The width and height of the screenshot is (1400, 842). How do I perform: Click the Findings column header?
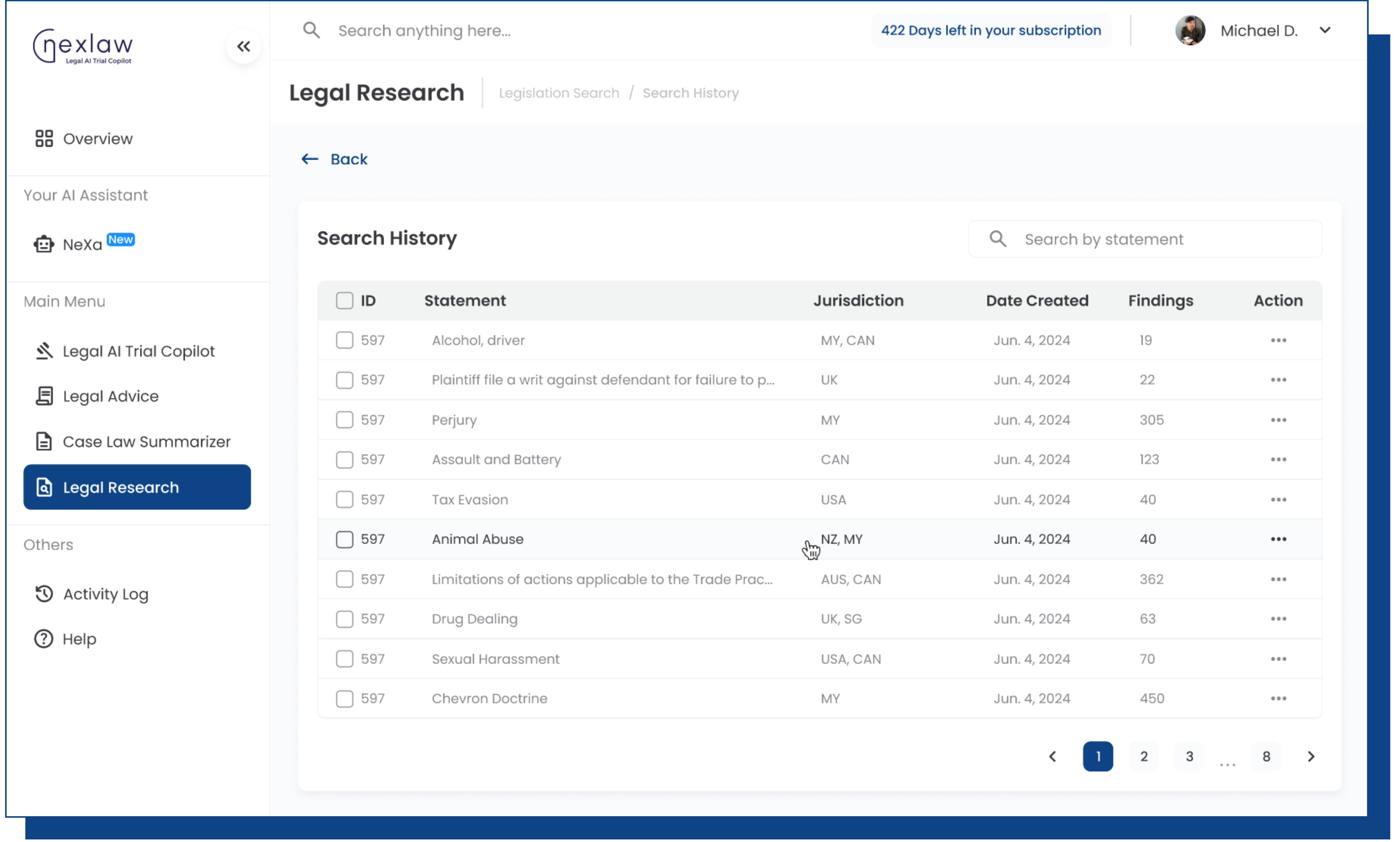click(1160, 300)
